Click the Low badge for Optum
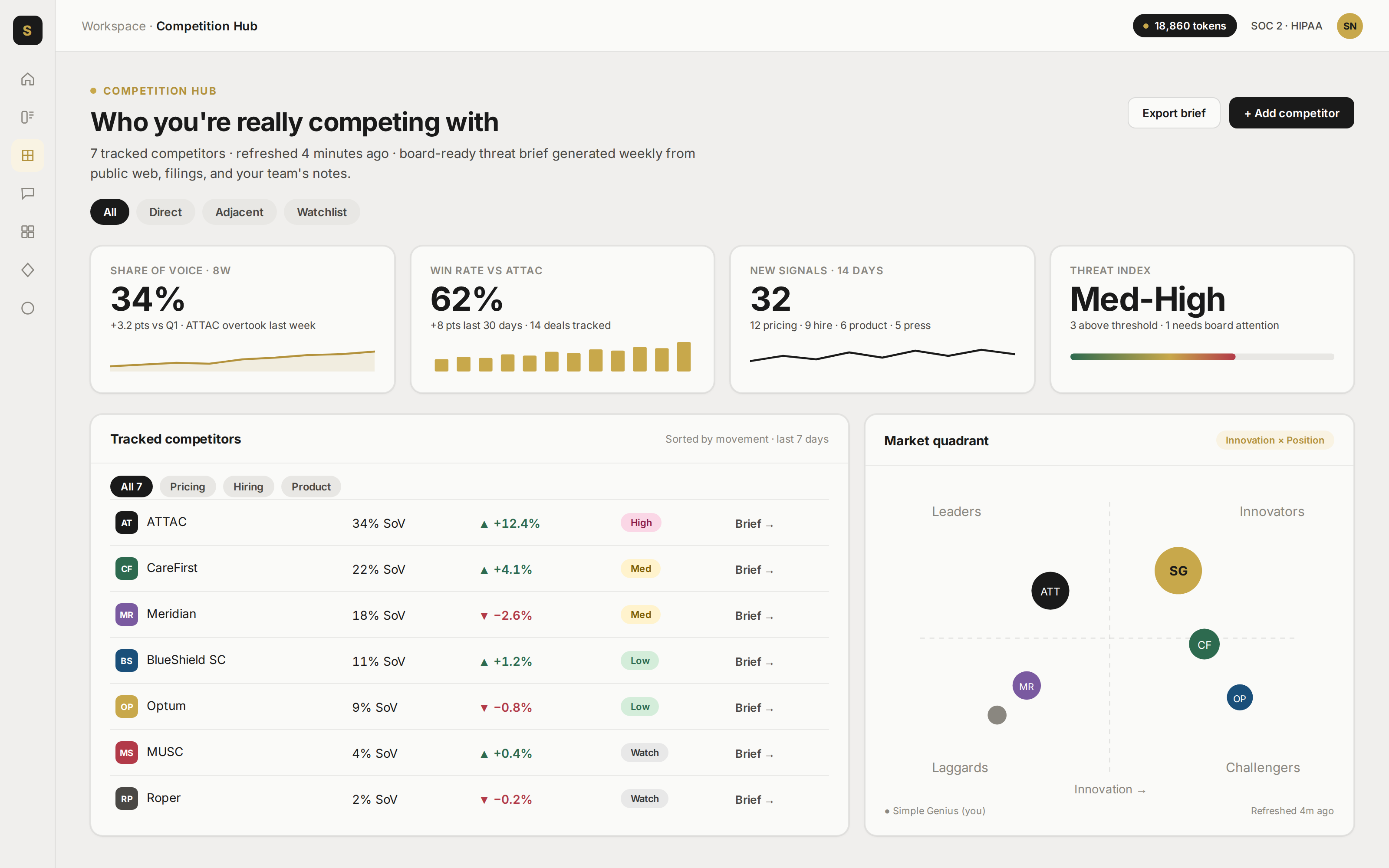 click(639, 706)
